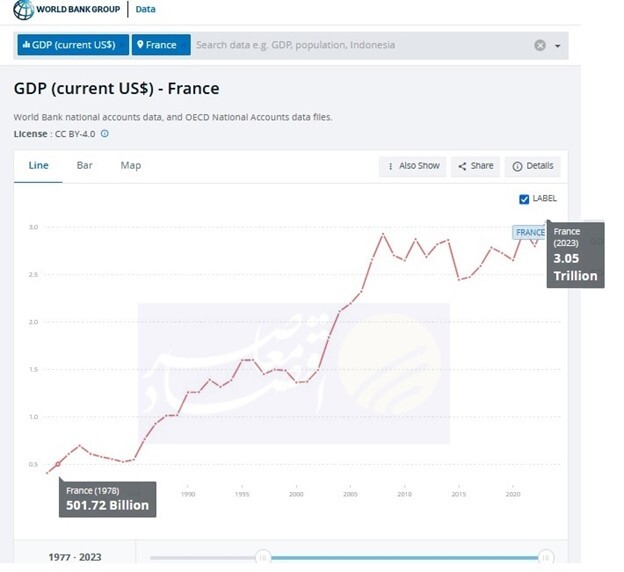The image size is (624, 572).
Task: Switch to the Bar chart tab
Action: [85, 165]
